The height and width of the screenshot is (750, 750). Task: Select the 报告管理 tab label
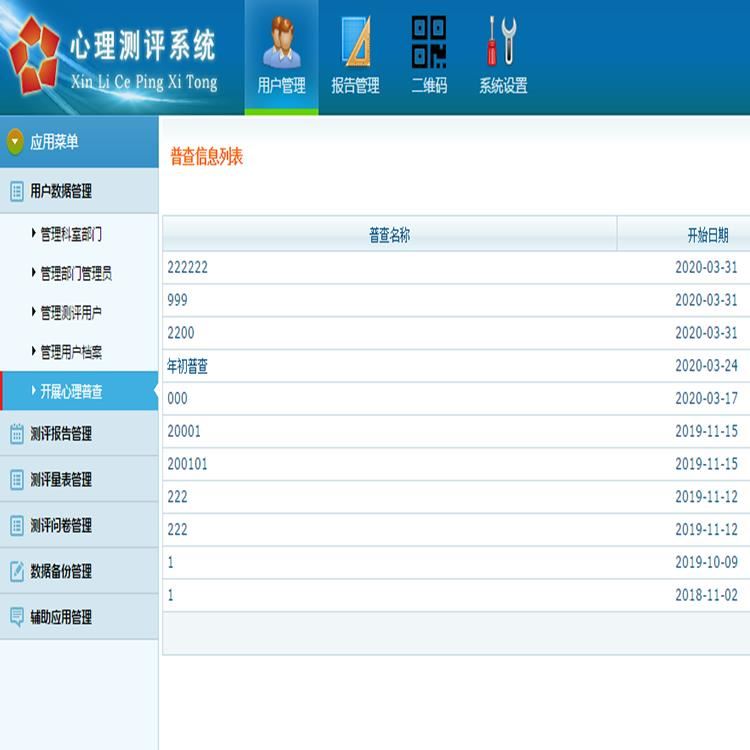point(355,86)
